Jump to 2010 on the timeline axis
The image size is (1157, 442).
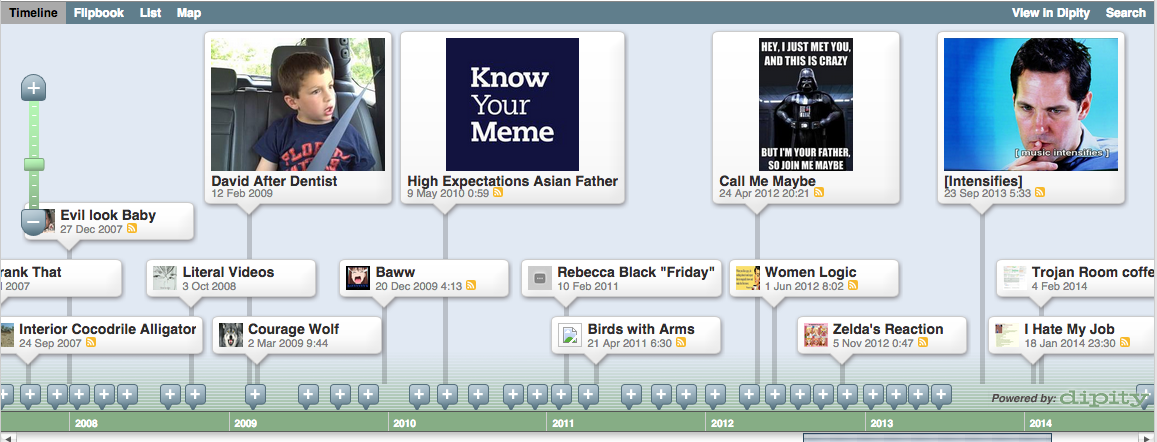pos(405,424)
